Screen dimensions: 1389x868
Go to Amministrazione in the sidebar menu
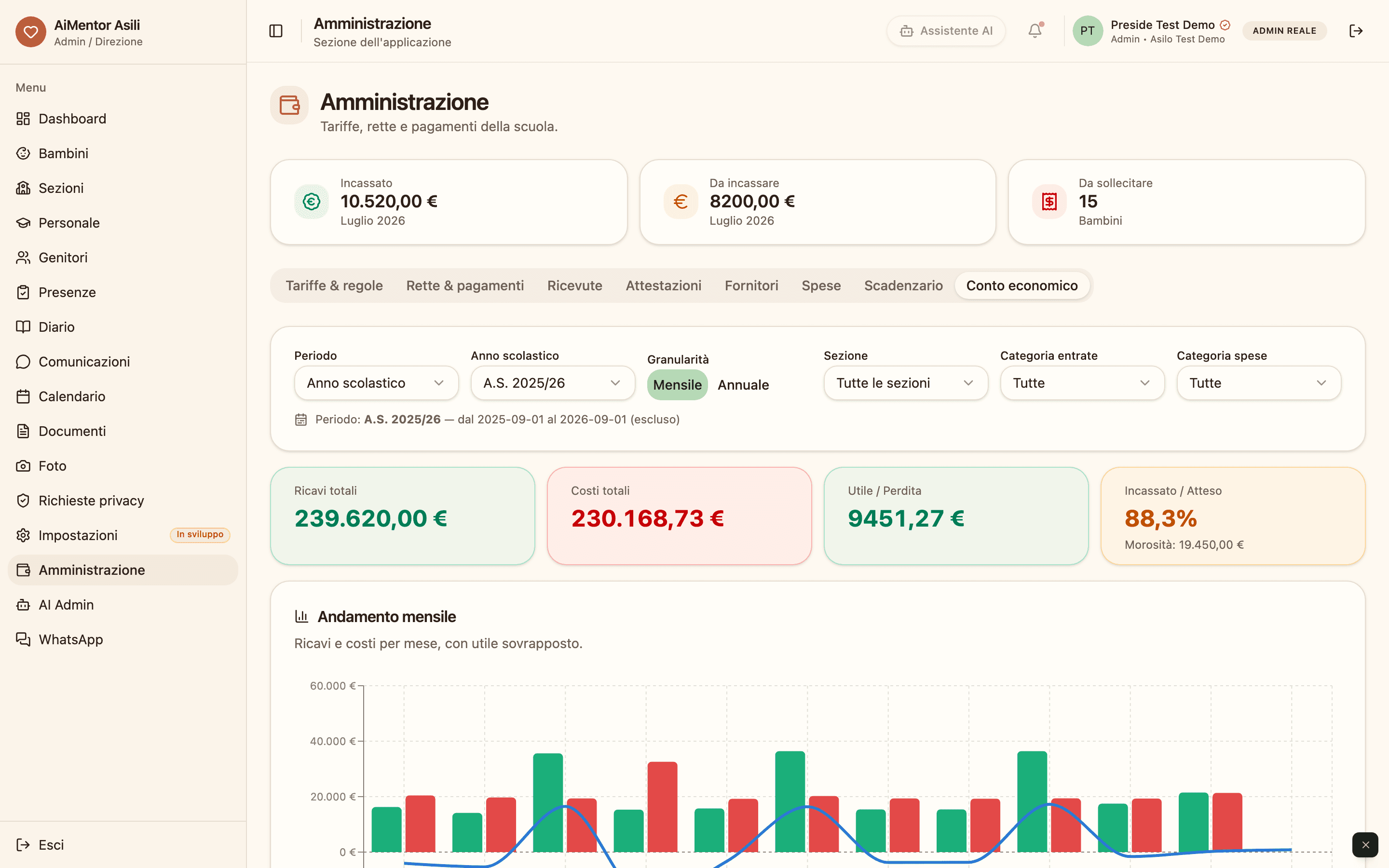[x=123, y=570]
